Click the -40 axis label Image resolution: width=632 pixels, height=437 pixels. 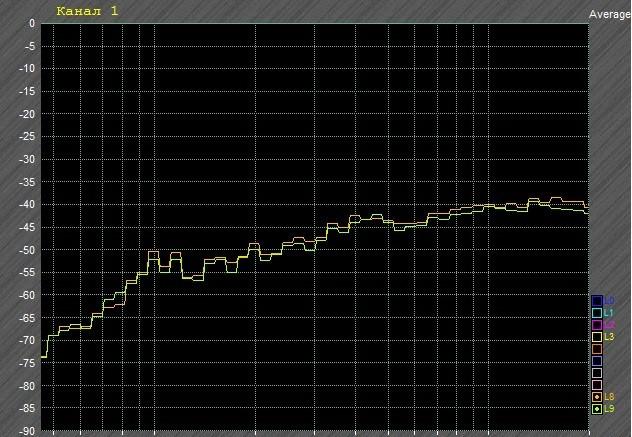(x=27, y=204)
